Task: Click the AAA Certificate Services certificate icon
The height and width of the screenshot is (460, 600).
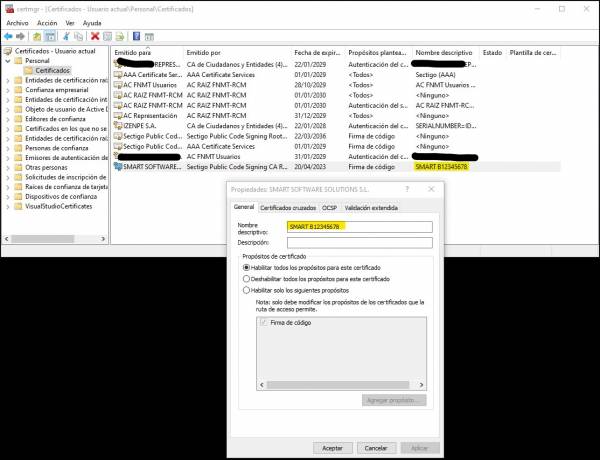Action: click(118, 75)
